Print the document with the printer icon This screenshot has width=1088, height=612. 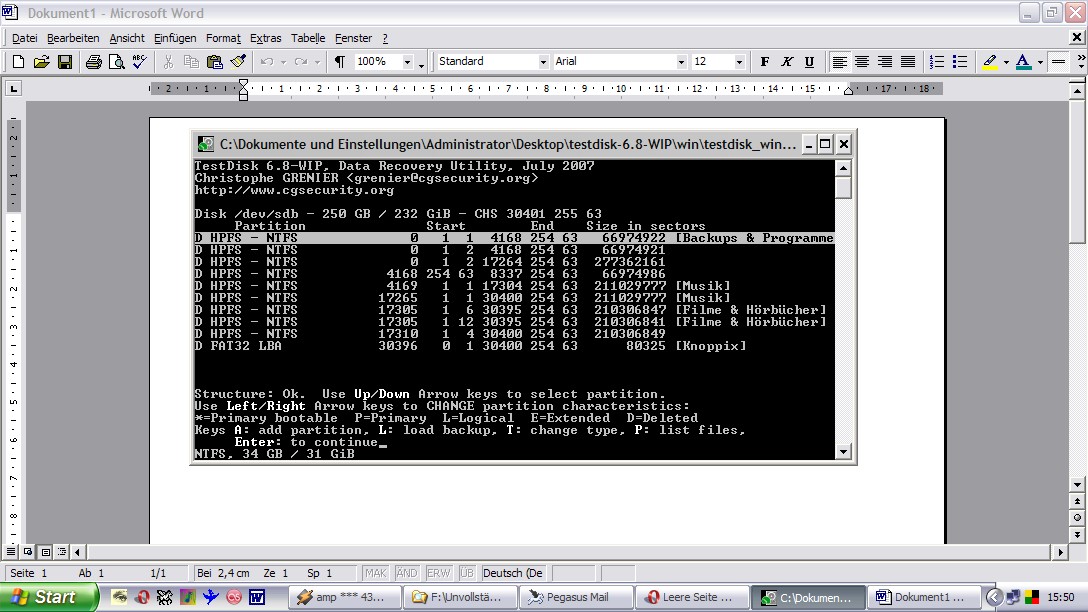[94, 62]
